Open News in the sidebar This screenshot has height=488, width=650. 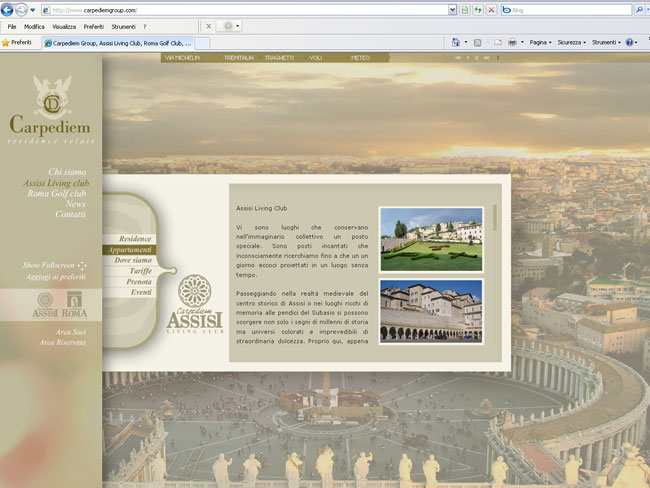point(75,204)
